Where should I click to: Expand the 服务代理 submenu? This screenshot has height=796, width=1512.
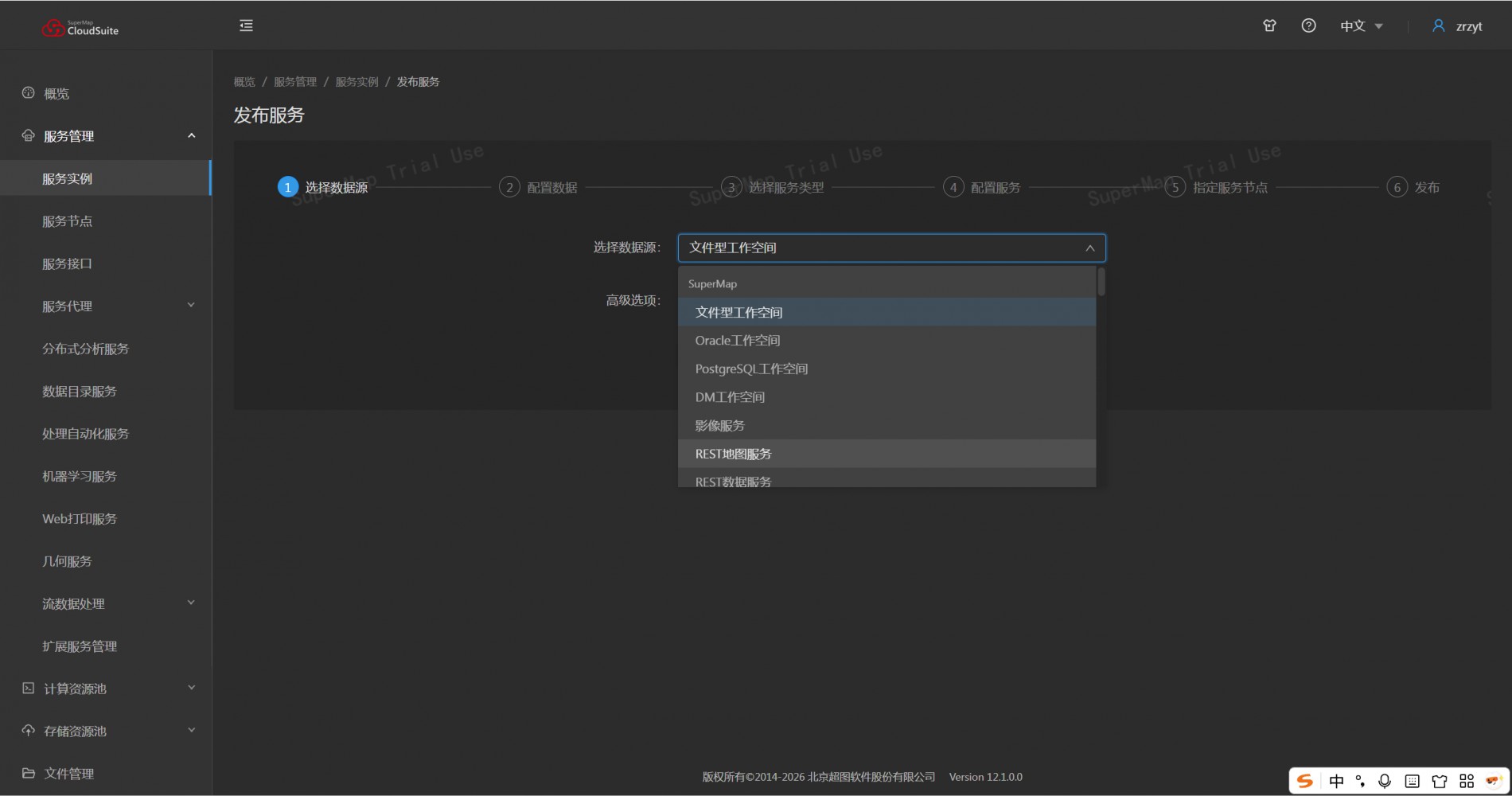(106, 306)
